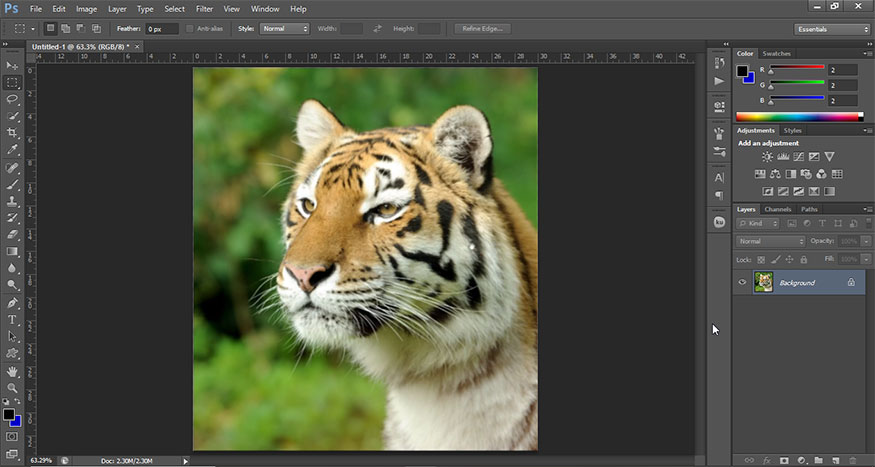Toggle Background layer visibility eye
This screenshot has width=875, height=467.
742,282
